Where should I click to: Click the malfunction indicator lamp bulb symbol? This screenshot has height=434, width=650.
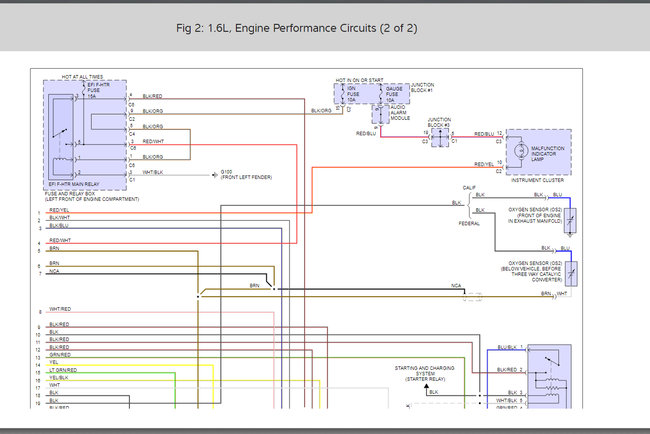521,151
